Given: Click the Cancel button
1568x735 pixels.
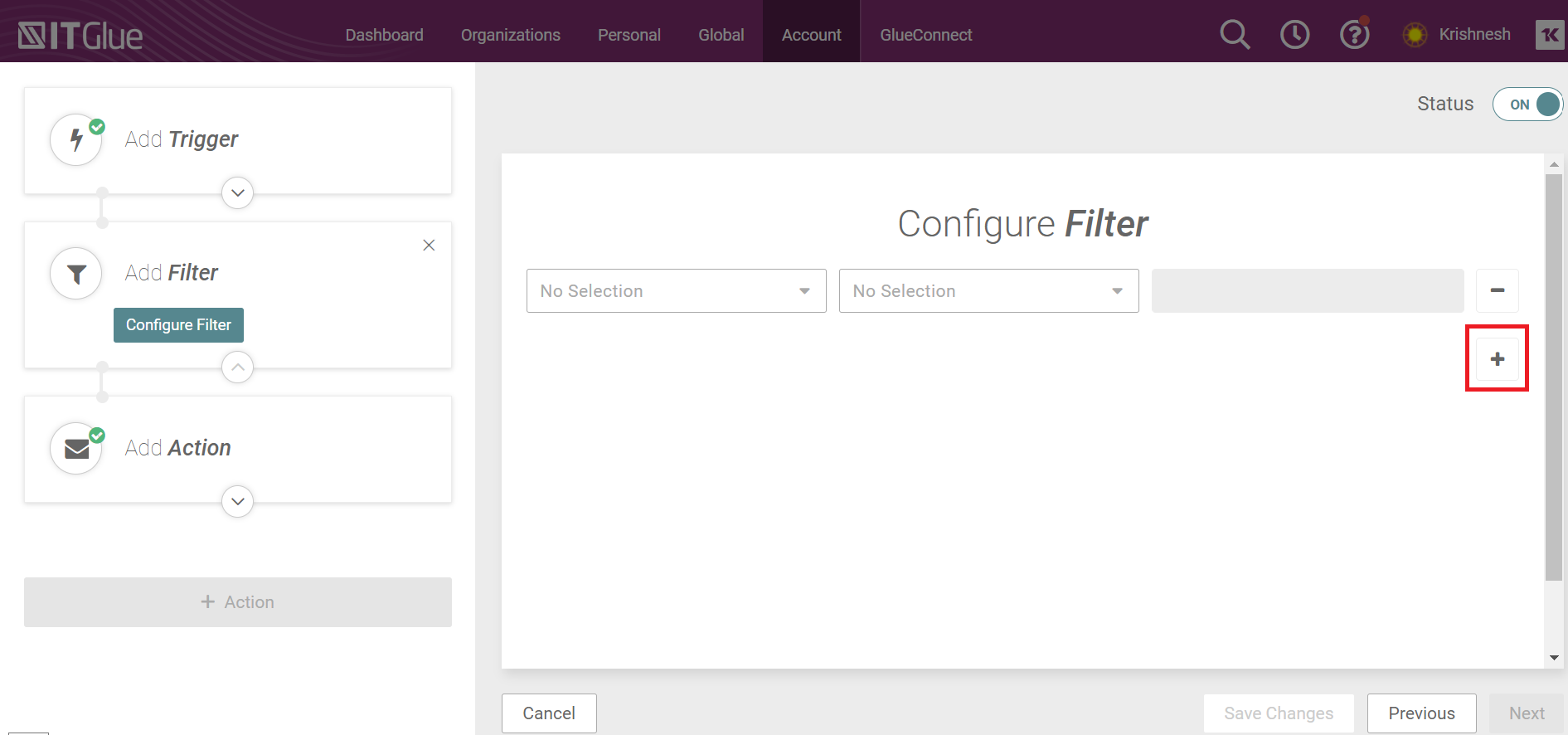Looking at the screenshot, I should click(549, 713).
